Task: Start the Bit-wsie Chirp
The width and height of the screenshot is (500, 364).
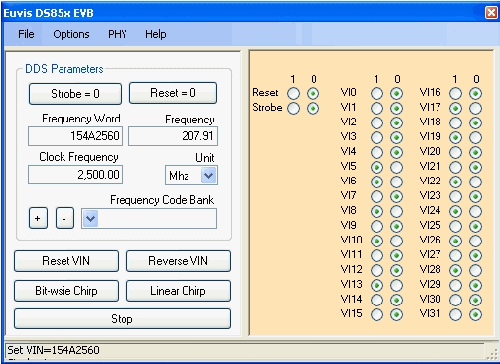Action: coord(66,291)
